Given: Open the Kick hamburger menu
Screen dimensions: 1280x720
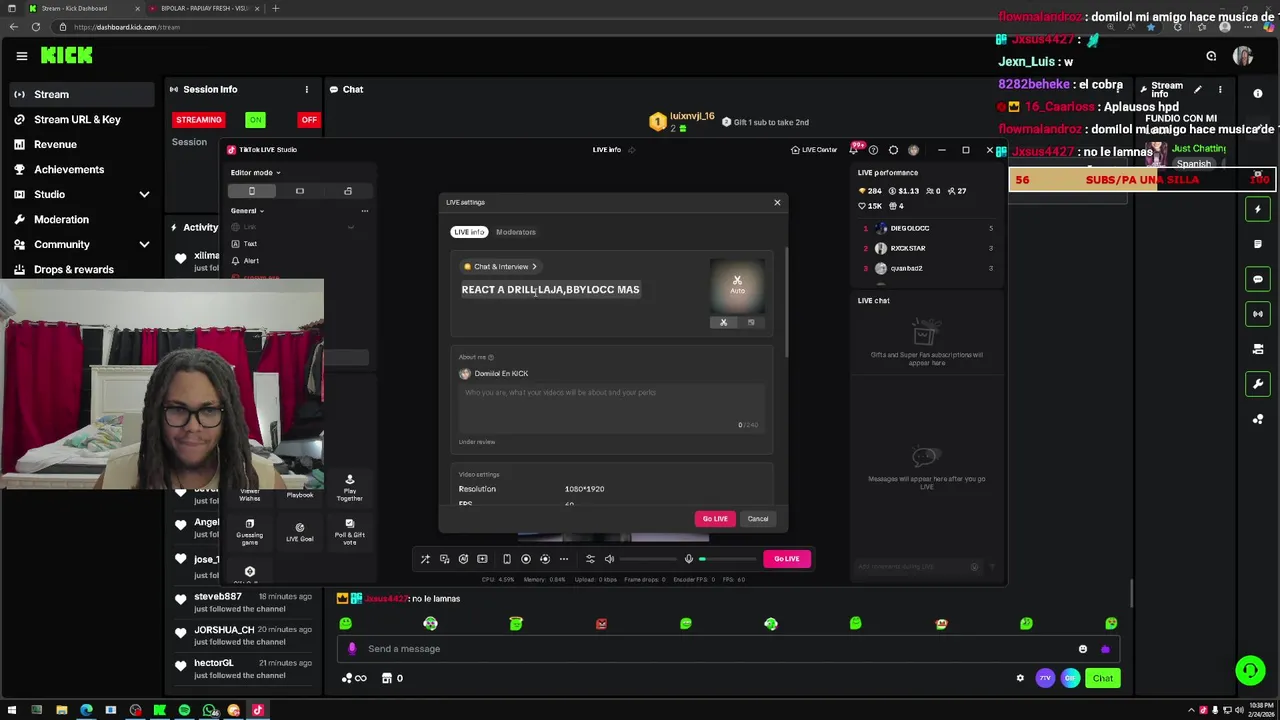Looking at the screenshot, I should 21,56.
